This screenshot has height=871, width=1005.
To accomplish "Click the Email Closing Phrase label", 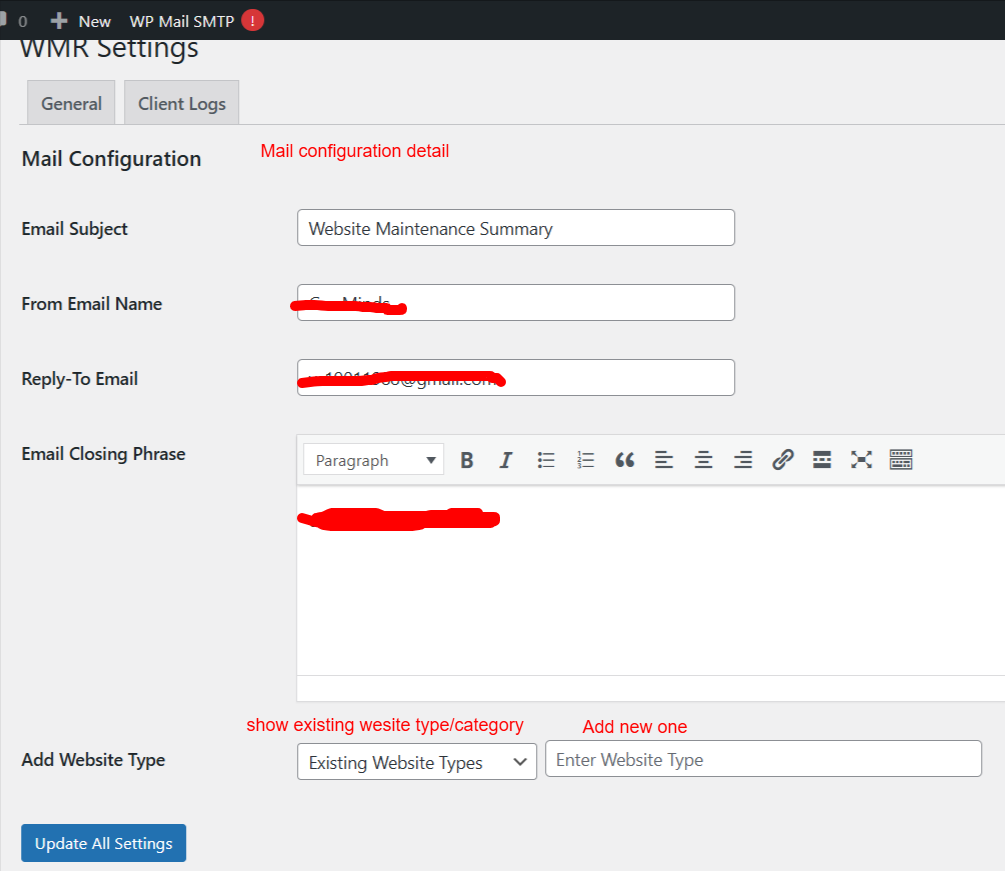I will pos(103,454).
